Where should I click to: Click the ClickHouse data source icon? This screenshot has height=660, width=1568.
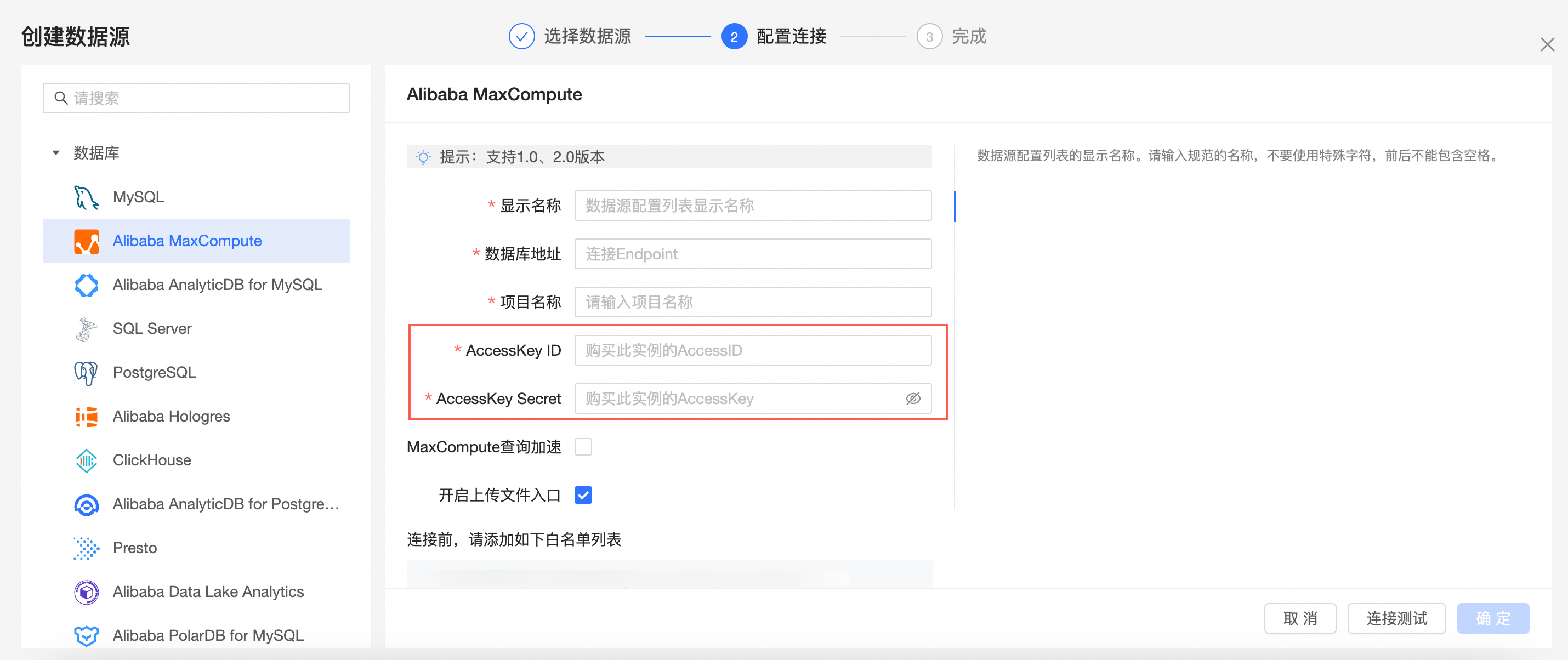point(87,460)
